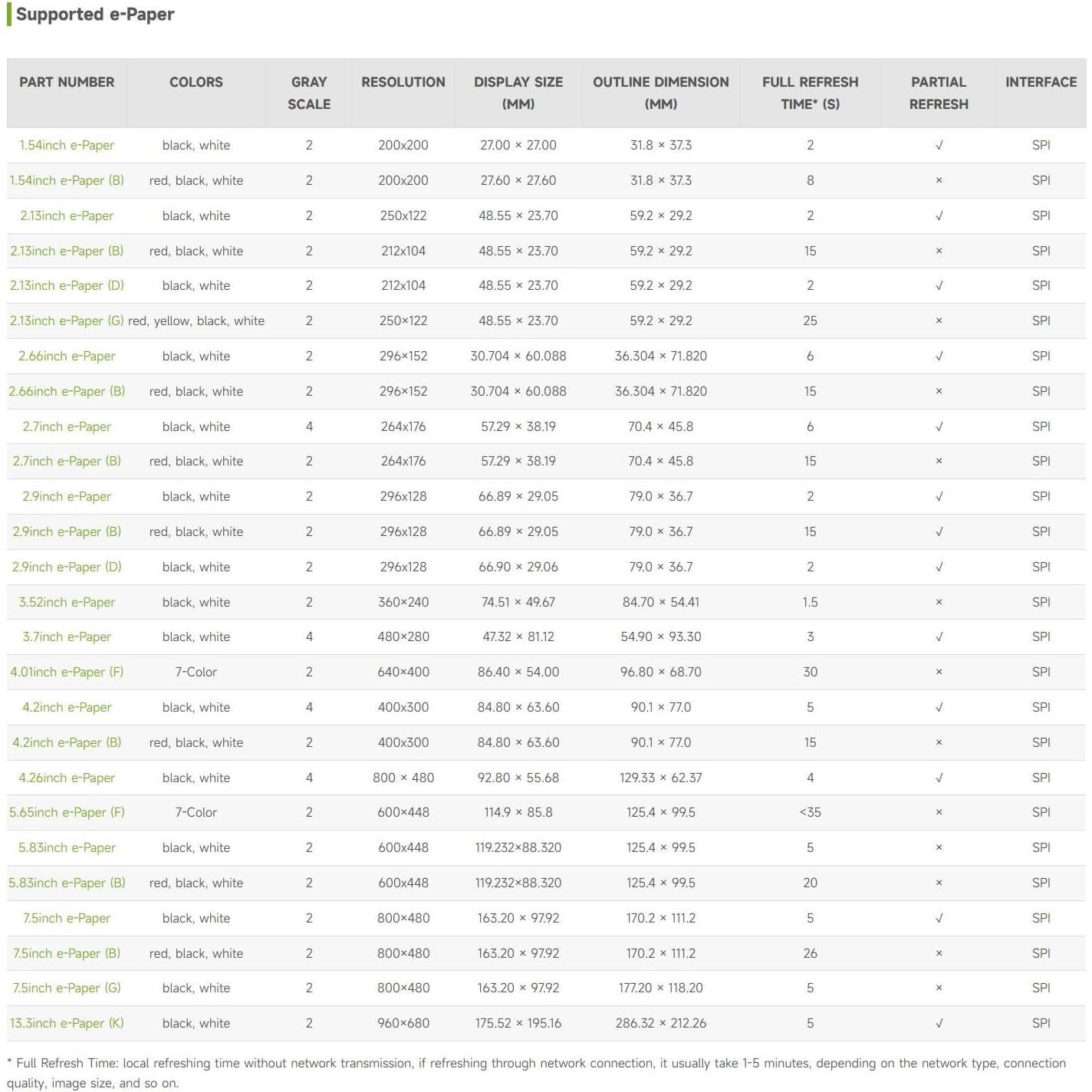Click the INTERFACE column header

(x=1041, y=82)
